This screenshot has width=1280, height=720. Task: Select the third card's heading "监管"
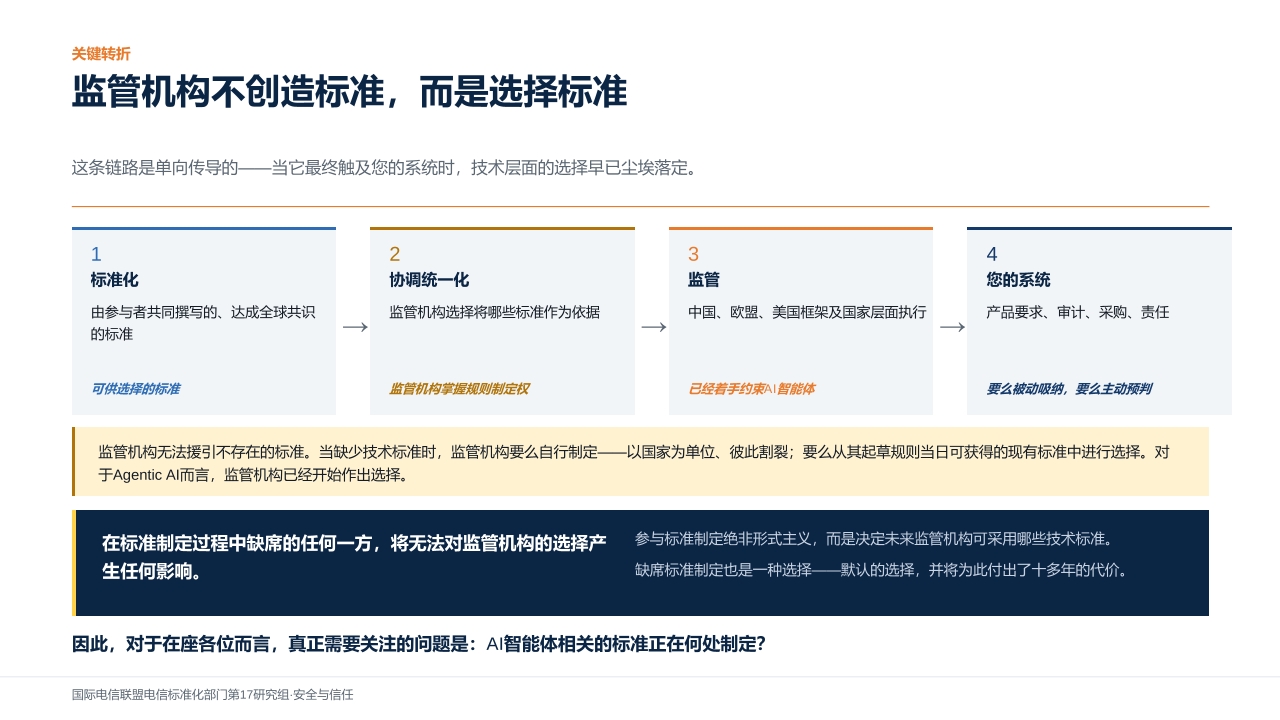tap(704, 280)
